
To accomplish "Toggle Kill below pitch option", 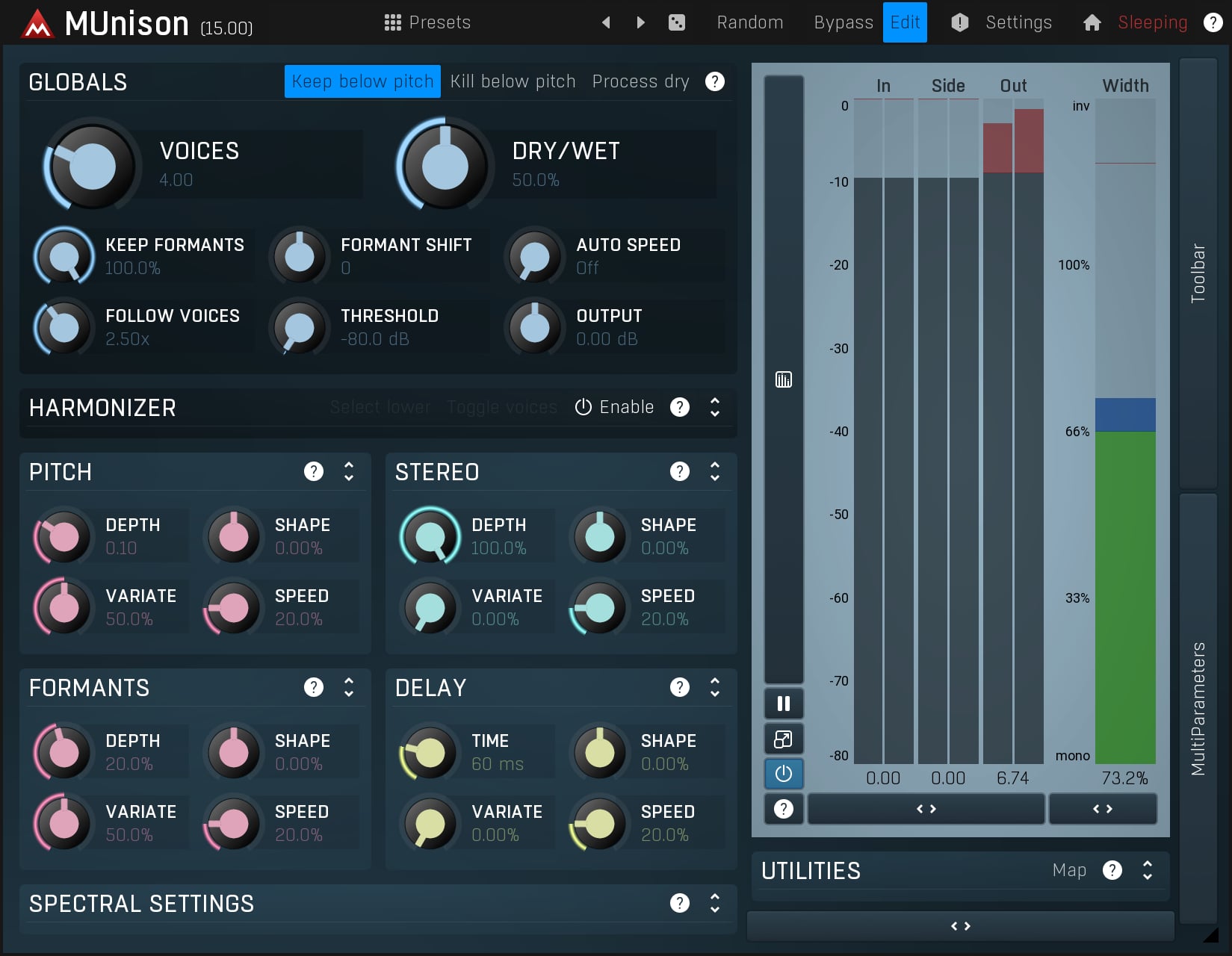I will (513, 81).
